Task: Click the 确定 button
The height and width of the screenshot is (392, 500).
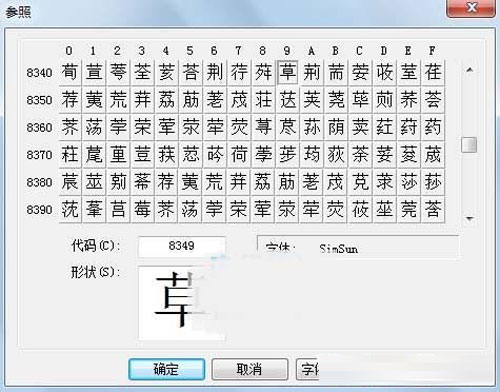Action: coord(167,369)
